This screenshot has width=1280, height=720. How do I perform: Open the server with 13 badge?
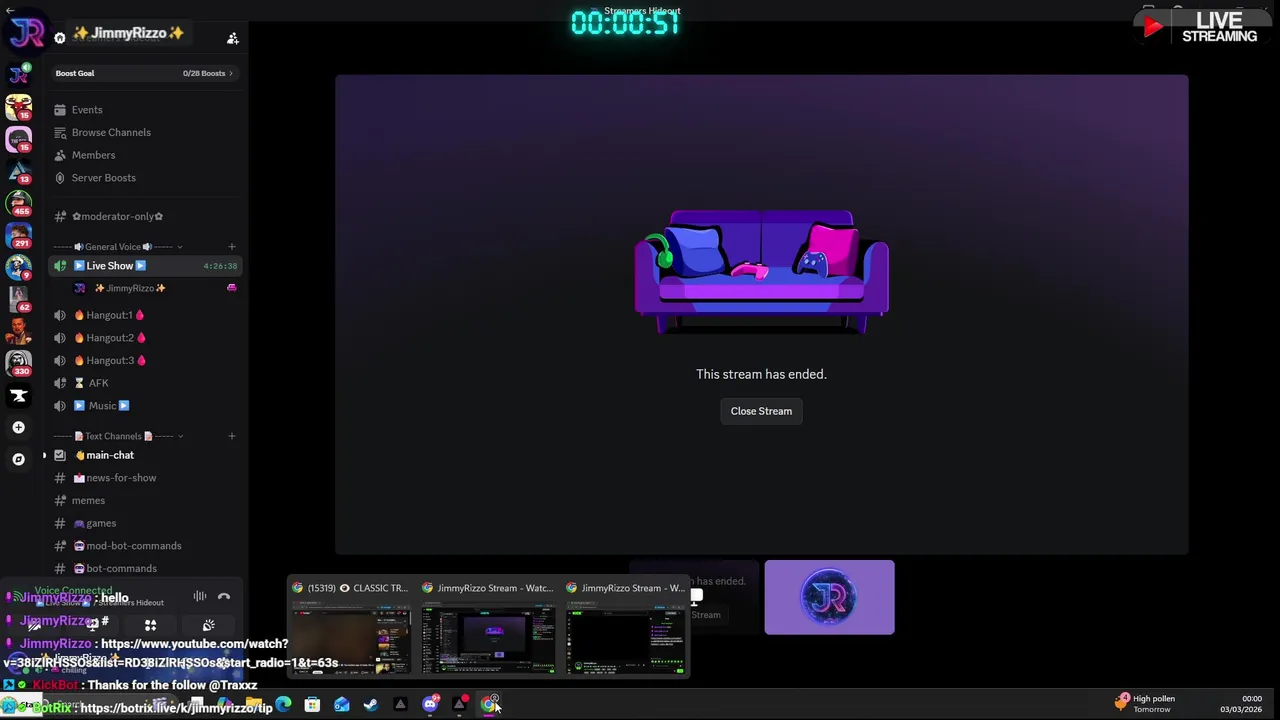pyautogui.click(x=18, y=172)
